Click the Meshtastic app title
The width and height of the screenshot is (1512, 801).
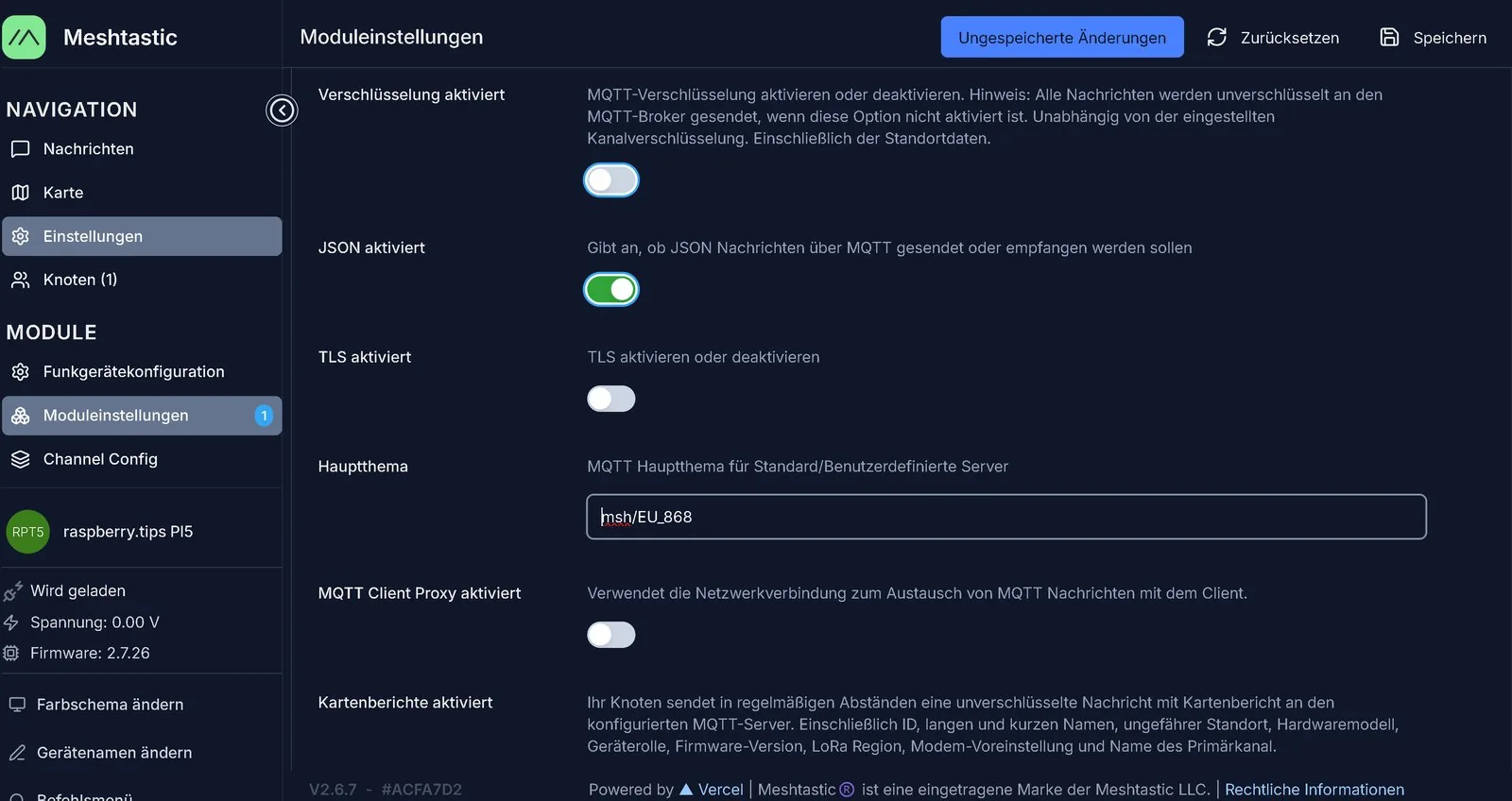[120, 38]
